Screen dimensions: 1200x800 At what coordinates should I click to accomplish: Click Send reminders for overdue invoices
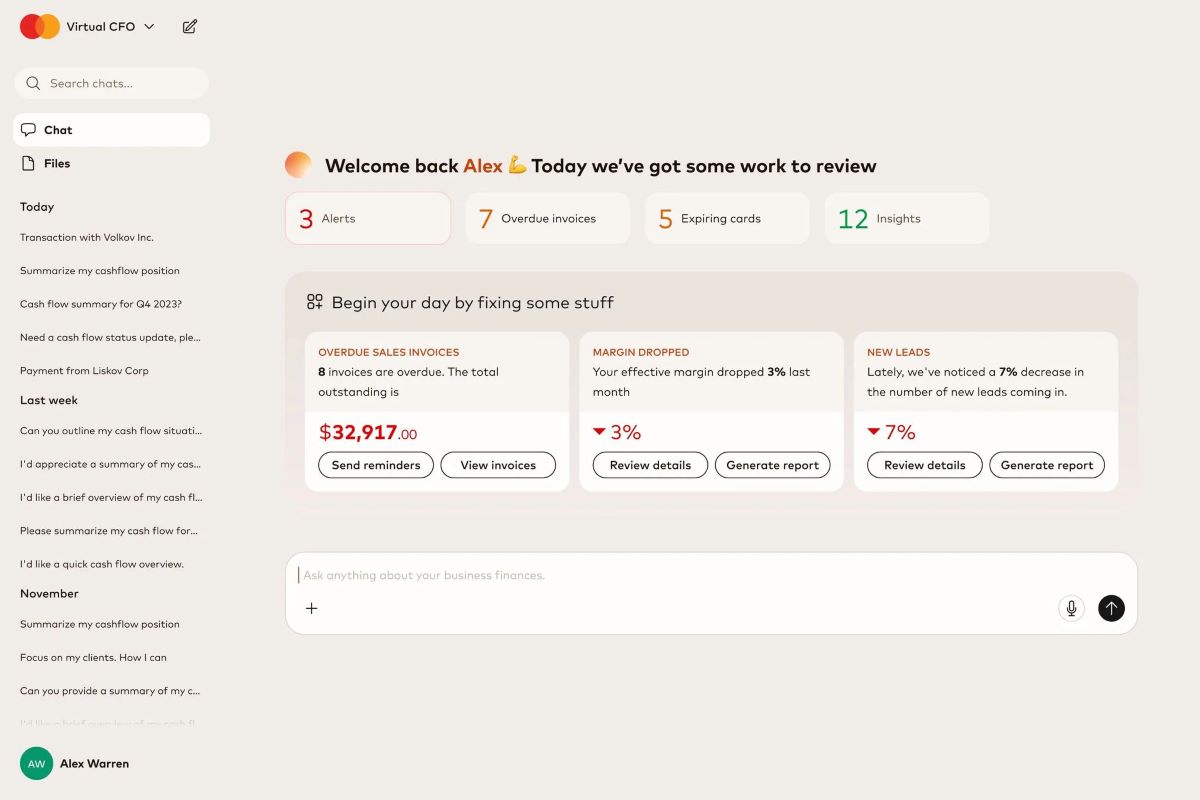pyautogui.click(x=376, y=464)
